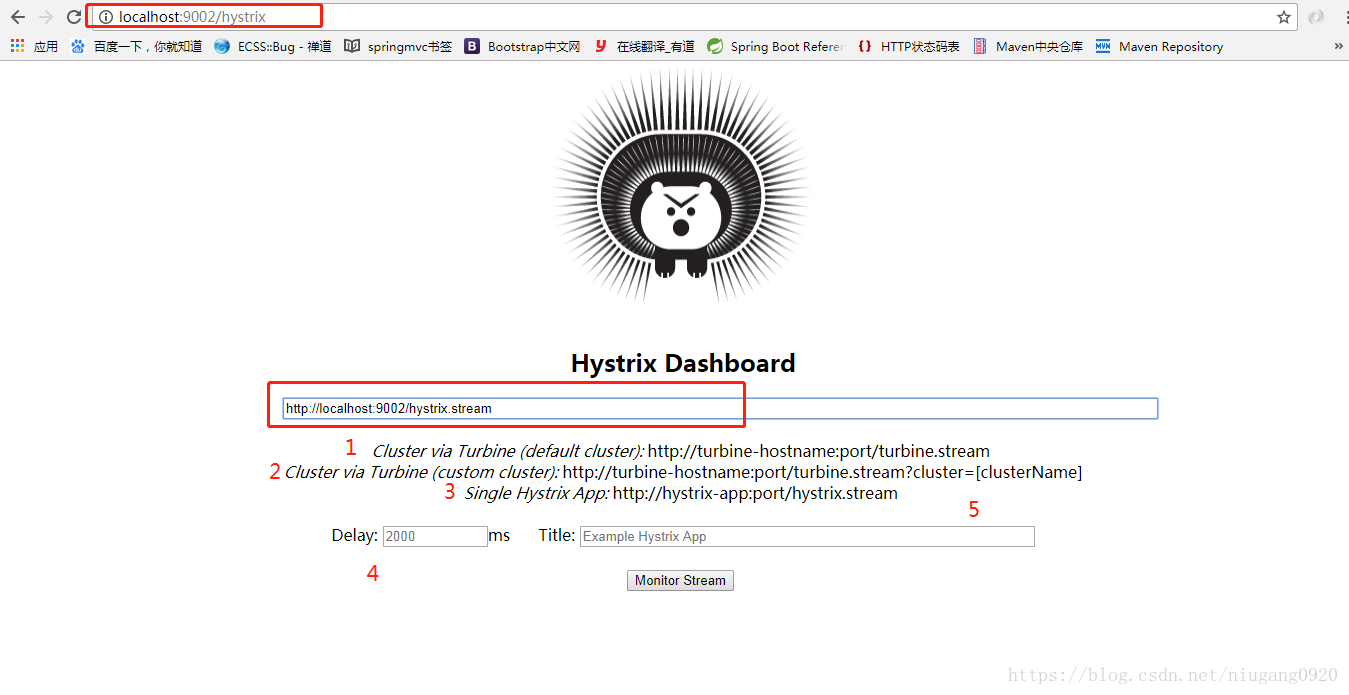
Task: Click the Title input field
Action: click(807, 536)
